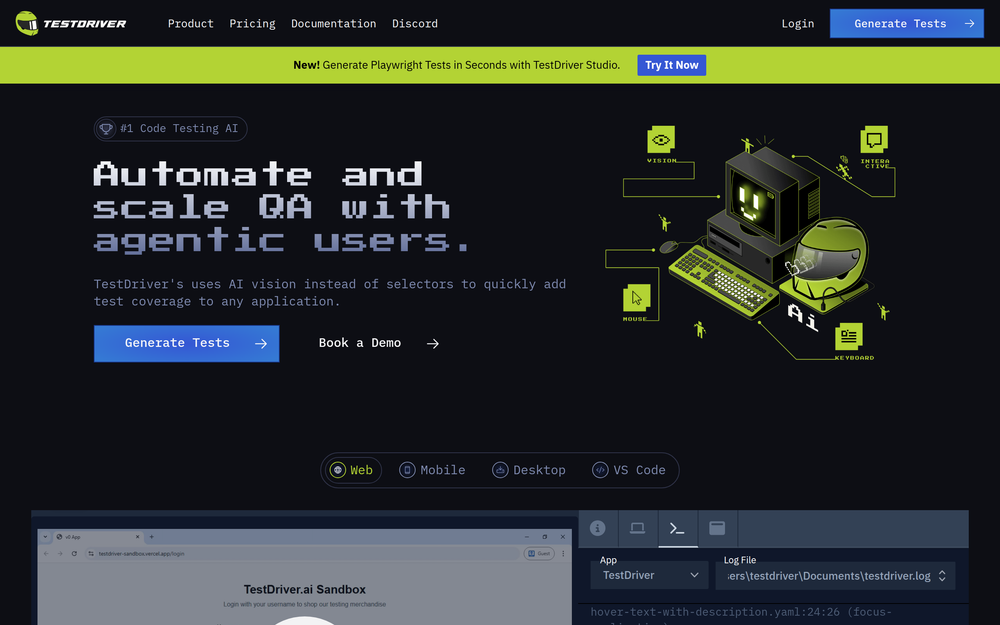
Task: Click the Guest profile chip in sandbox browser
Action: tap(539, 554)
